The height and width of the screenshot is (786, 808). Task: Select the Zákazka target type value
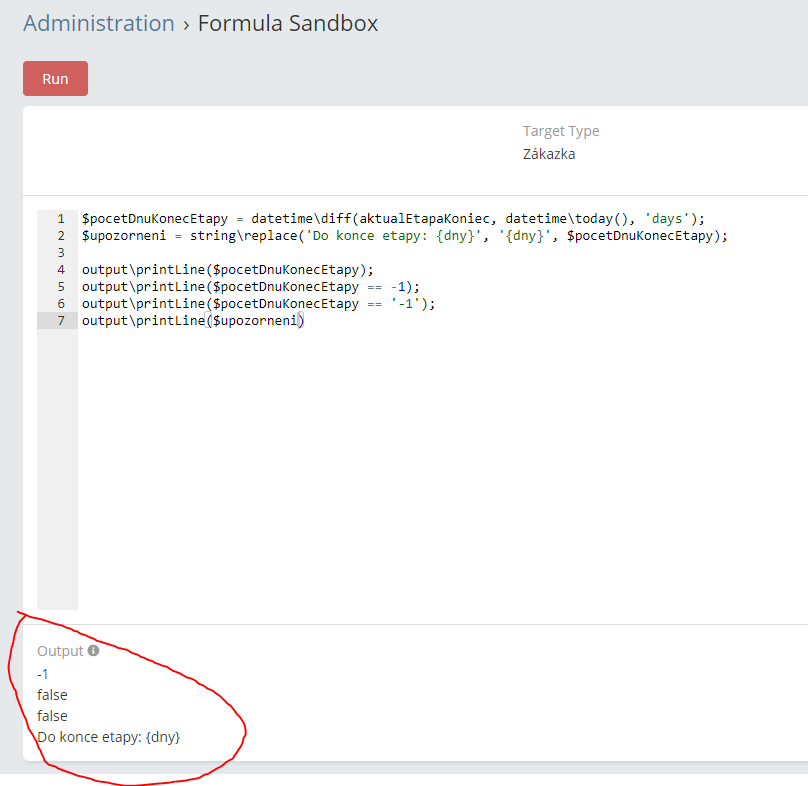coord(549,154)
